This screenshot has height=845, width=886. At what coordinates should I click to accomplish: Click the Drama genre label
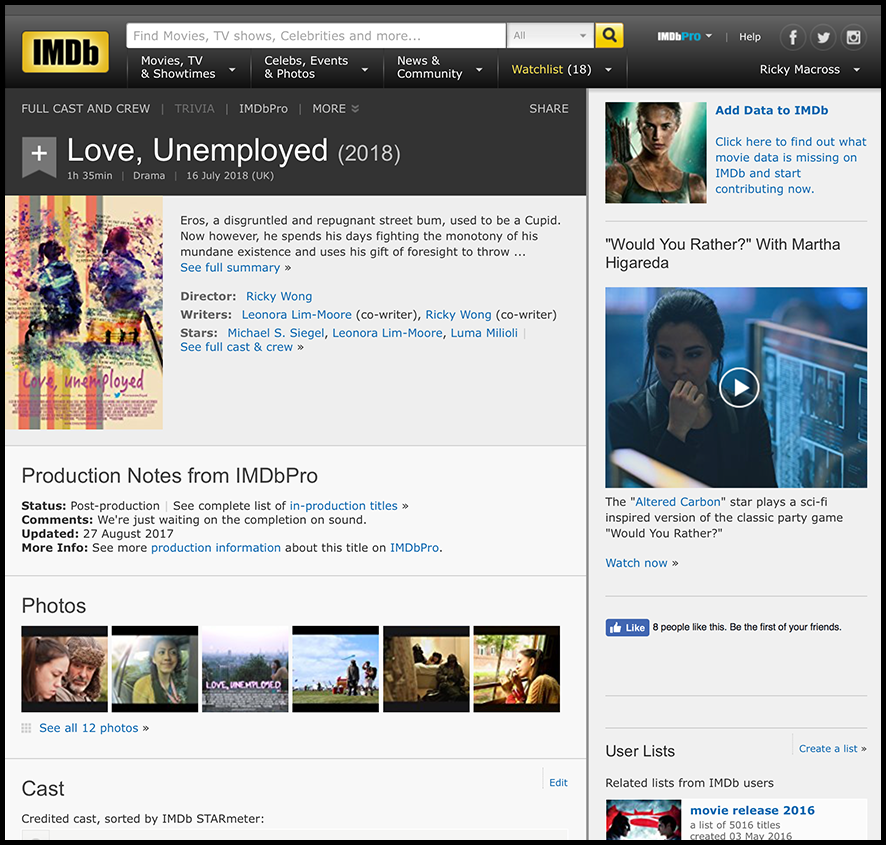tap(149, 176)
